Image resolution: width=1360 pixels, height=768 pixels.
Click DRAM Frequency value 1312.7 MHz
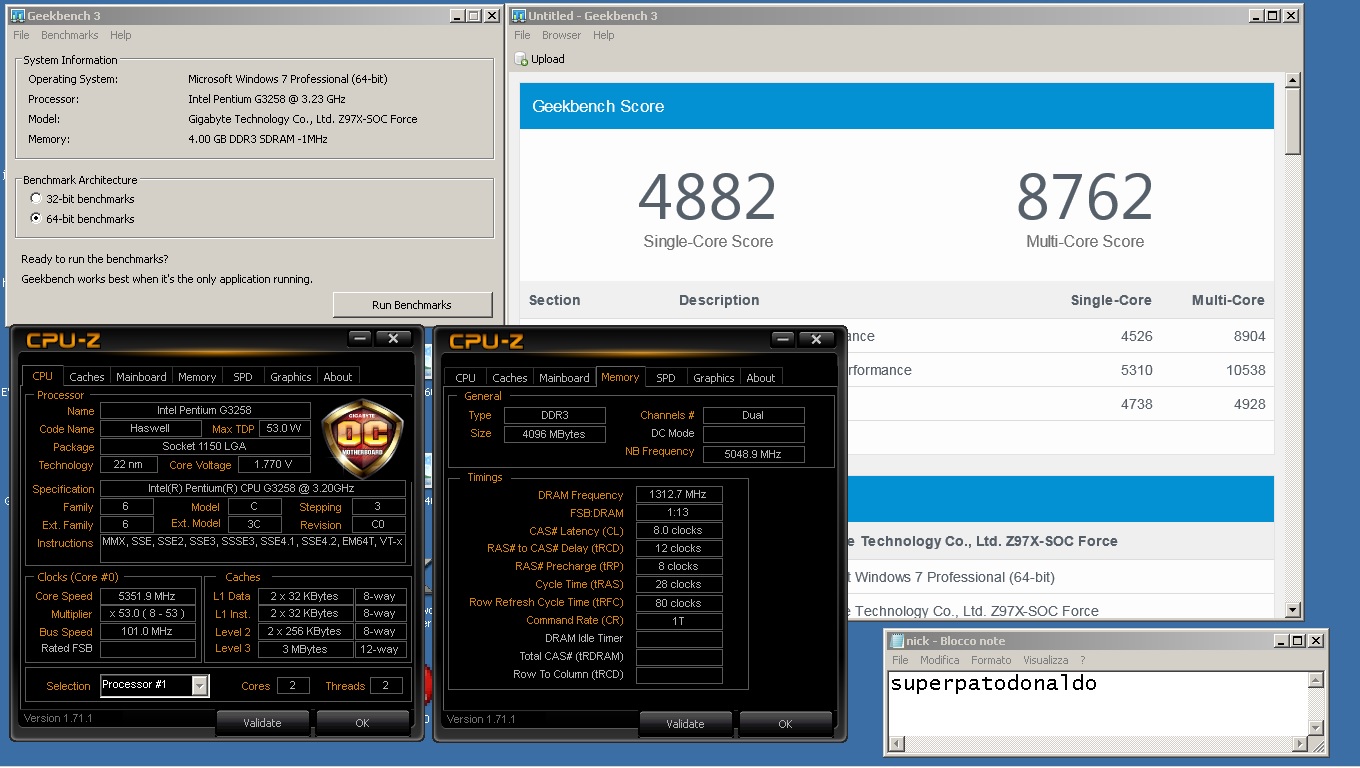pos(679,494)
